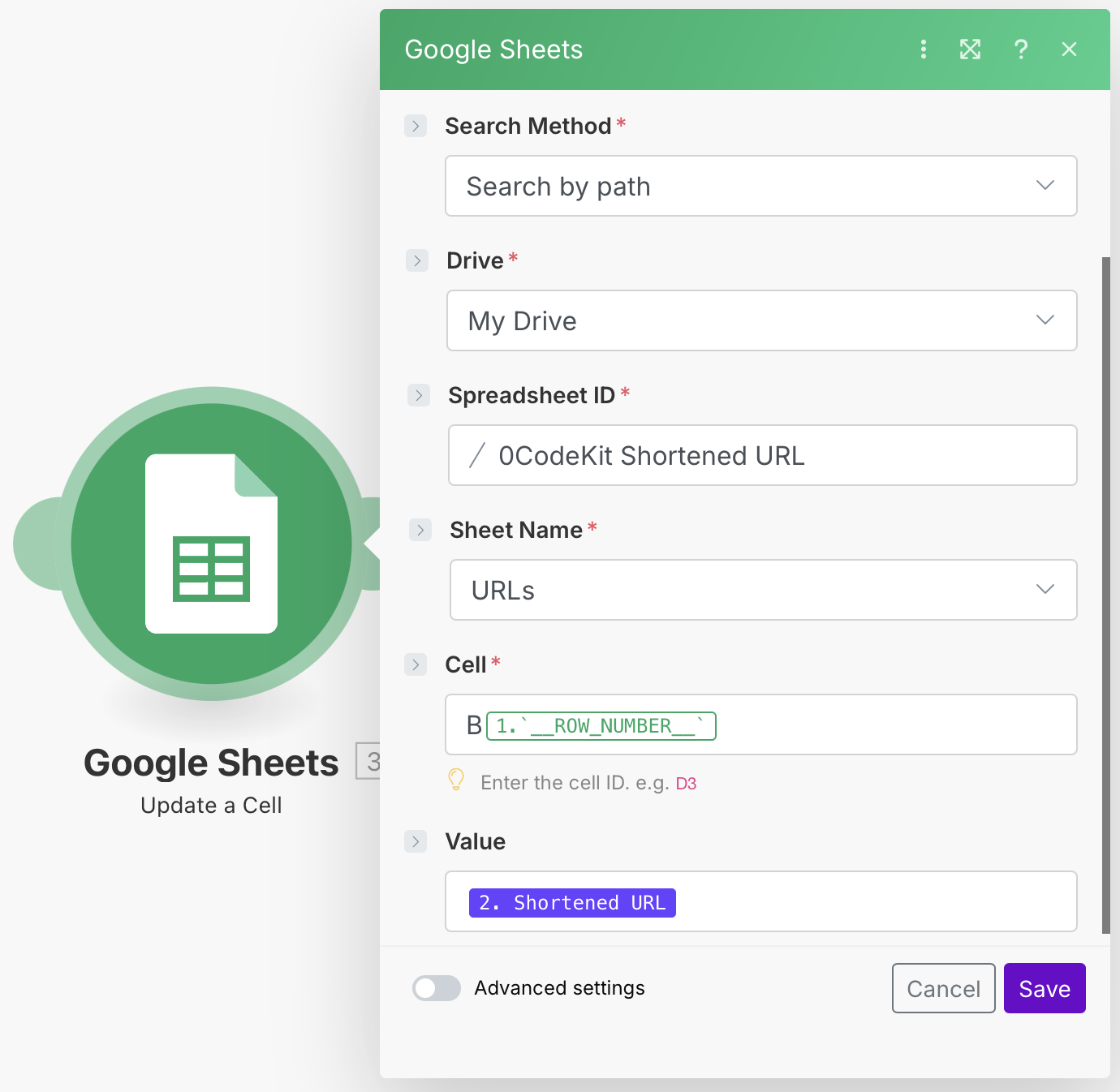Click the Google Sheets dialog title
This screenshot has height=1092, width=1120.
493,49
